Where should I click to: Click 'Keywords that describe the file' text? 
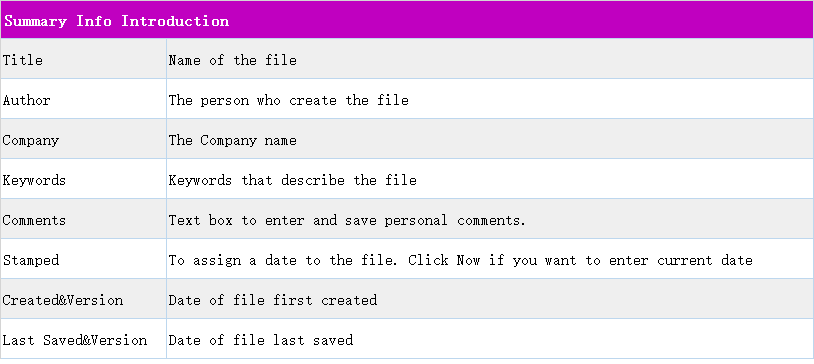[x=293, y=180]
